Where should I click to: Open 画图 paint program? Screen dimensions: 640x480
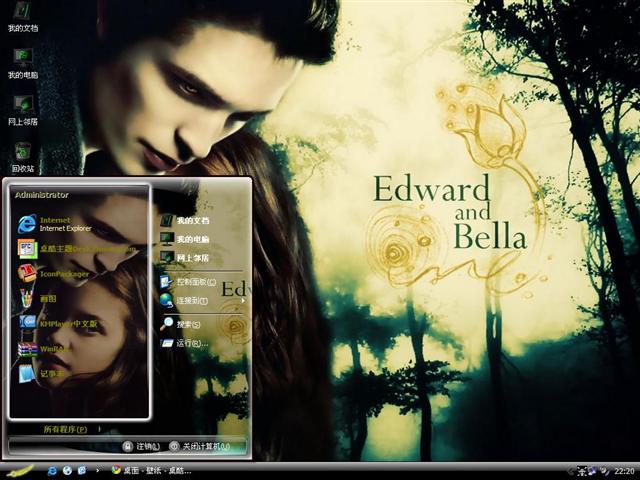[38, 299]
